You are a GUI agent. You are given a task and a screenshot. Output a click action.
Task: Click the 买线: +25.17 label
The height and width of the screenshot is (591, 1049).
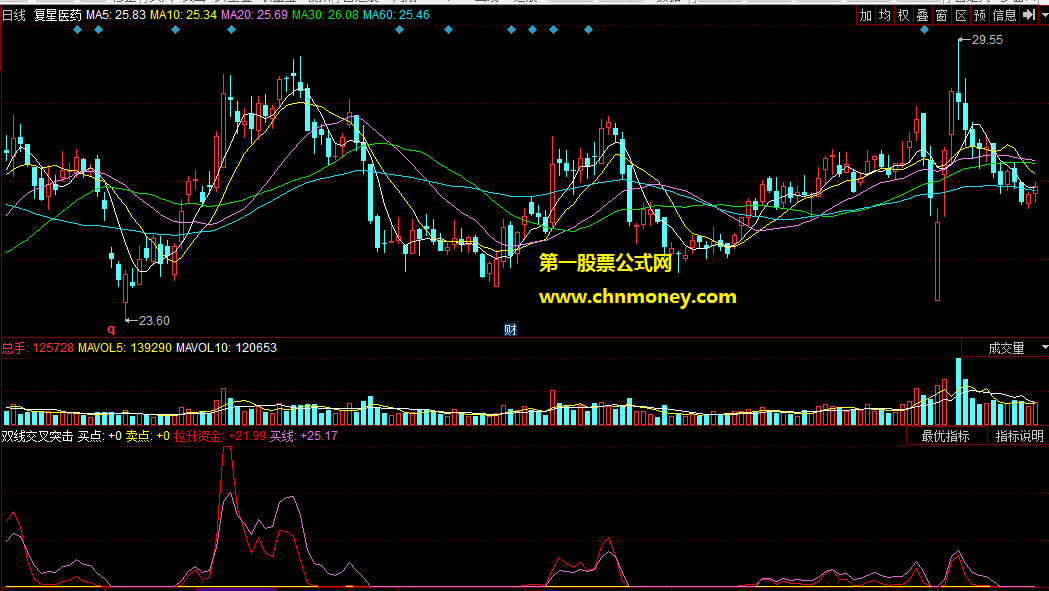304,436
